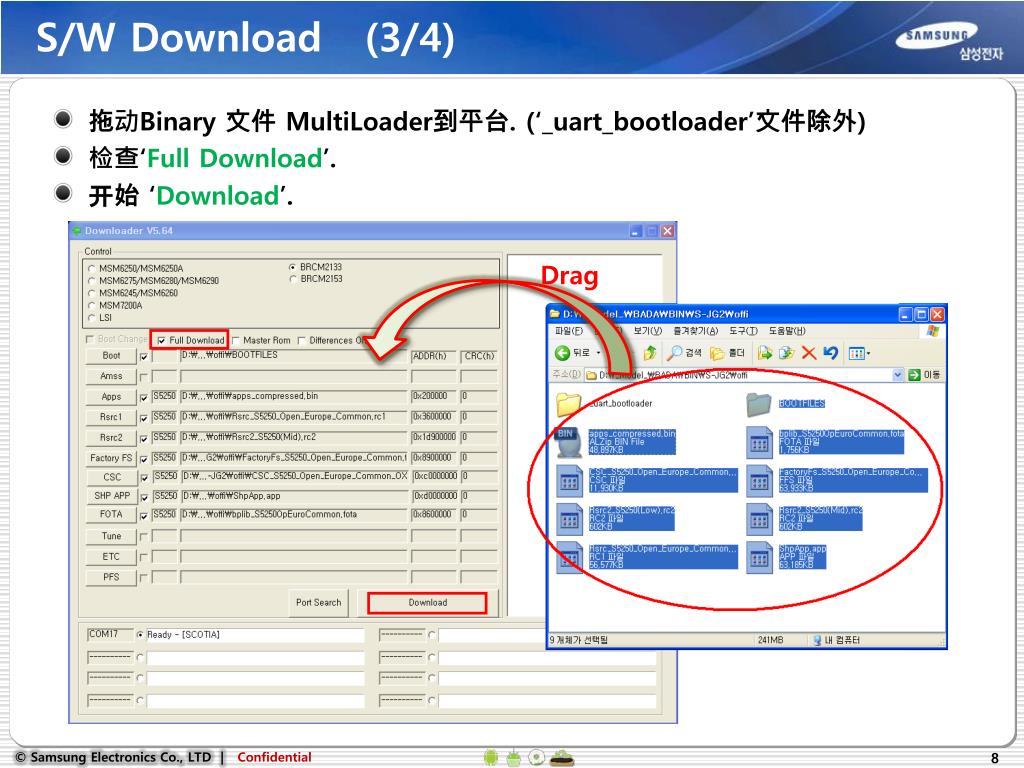Select the MSM6275/MSM6280/MSM6290 radio option
This screenshot has height=768, width=1024.
pos(91,281)
